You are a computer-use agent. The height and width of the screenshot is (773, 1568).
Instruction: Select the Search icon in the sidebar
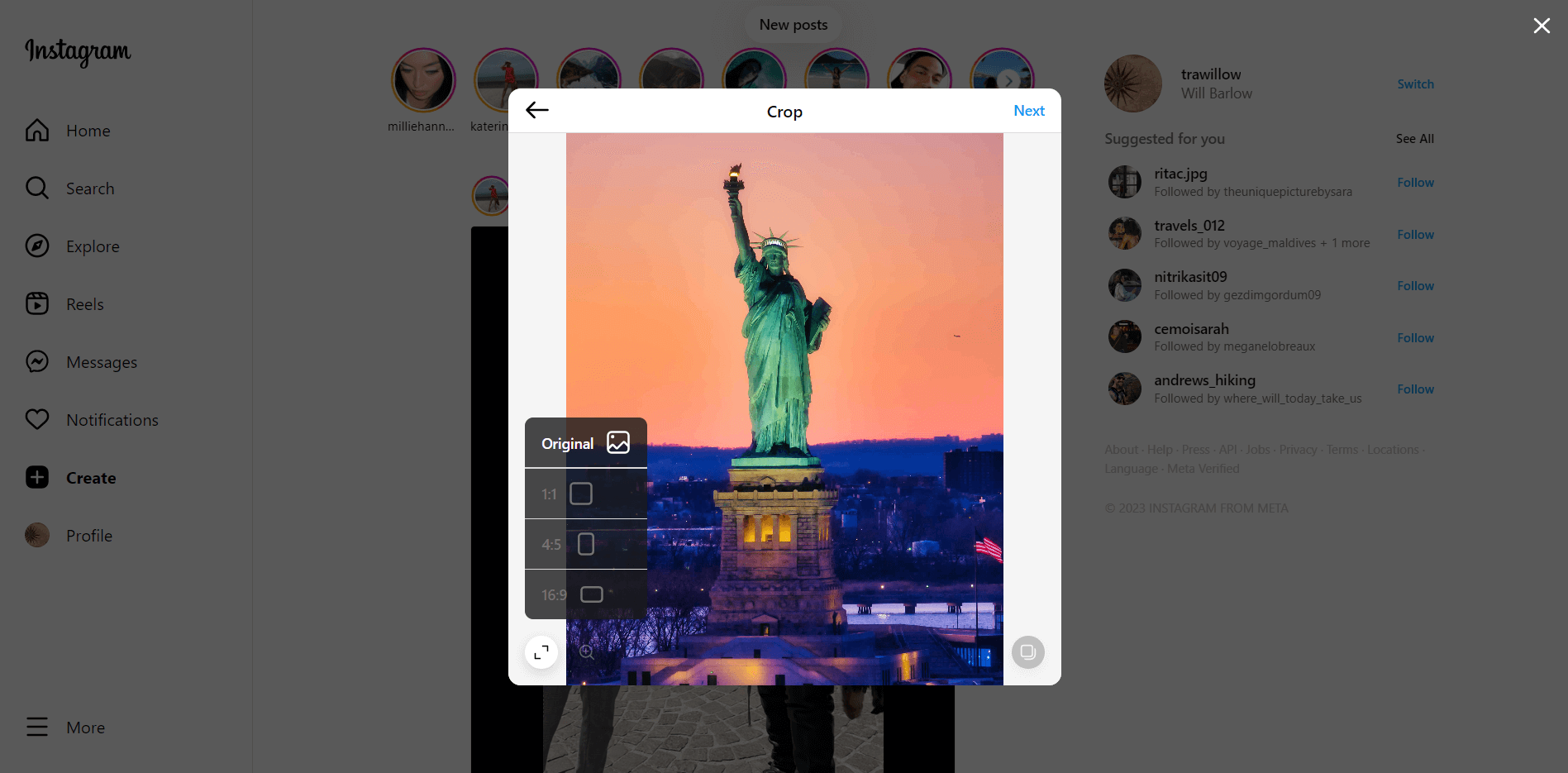90,188
